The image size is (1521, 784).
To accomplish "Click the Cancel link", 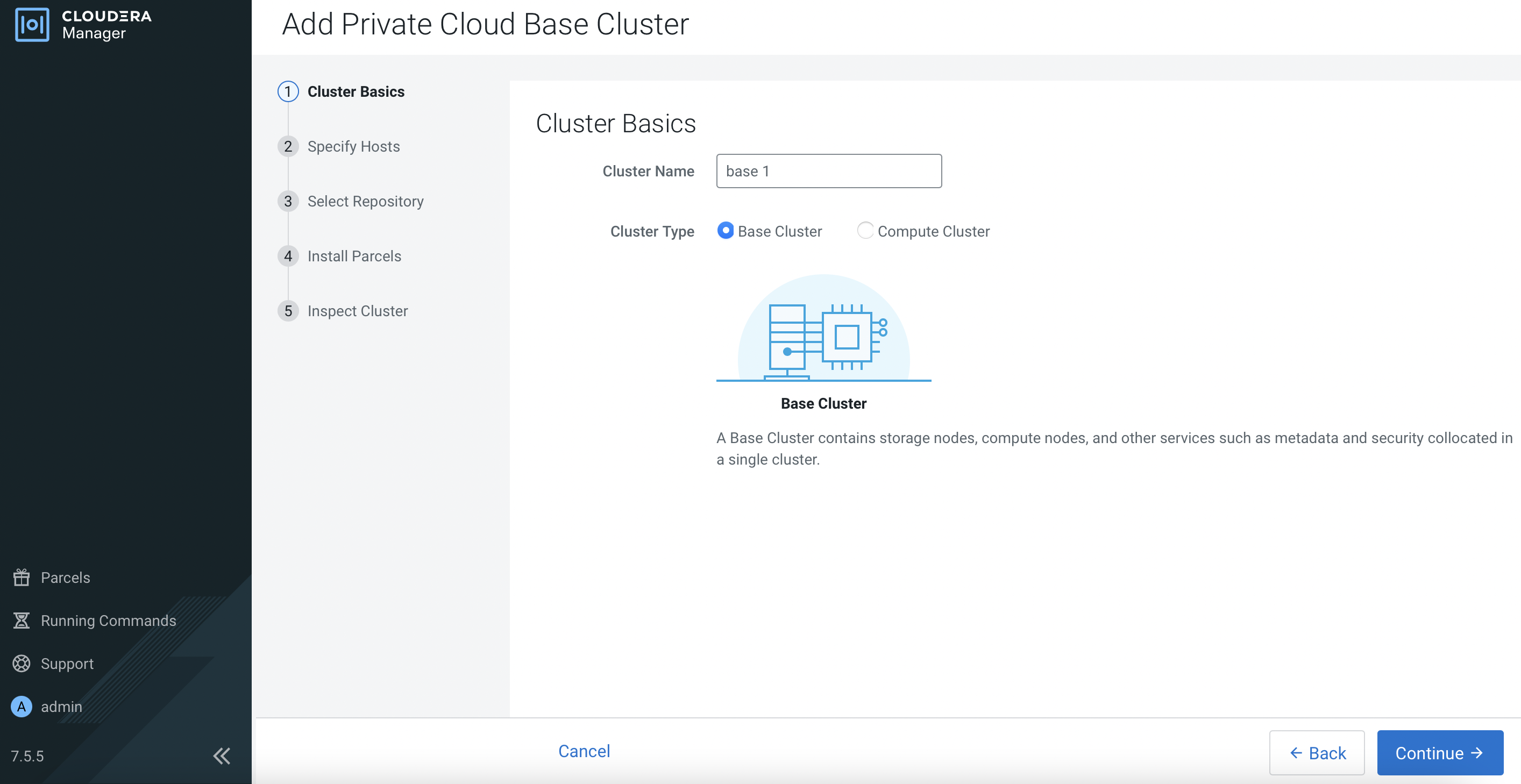I will click(584, 750).
